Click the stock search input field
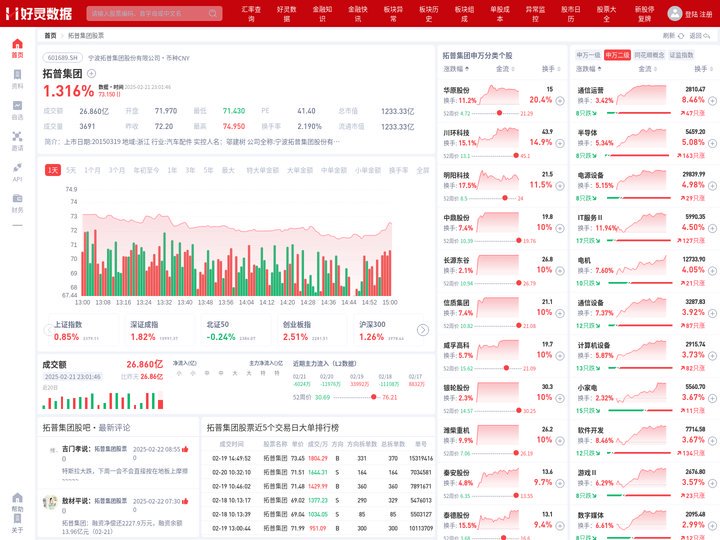The width and height of the screenshot is (720, 540). pyautogui.click(x=154, y=13)
